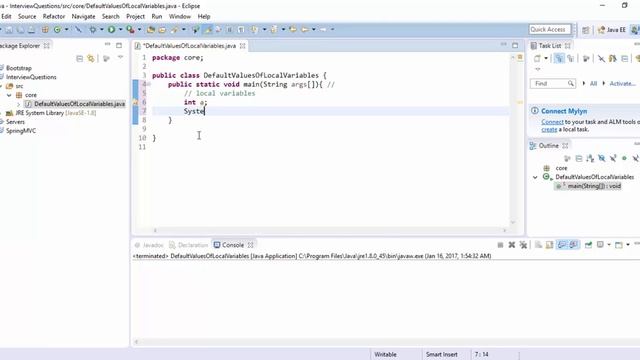The width and height of the screenshot is (640, 360).
Task: Click the Terminate square in Console
Action: pos(500,245)
